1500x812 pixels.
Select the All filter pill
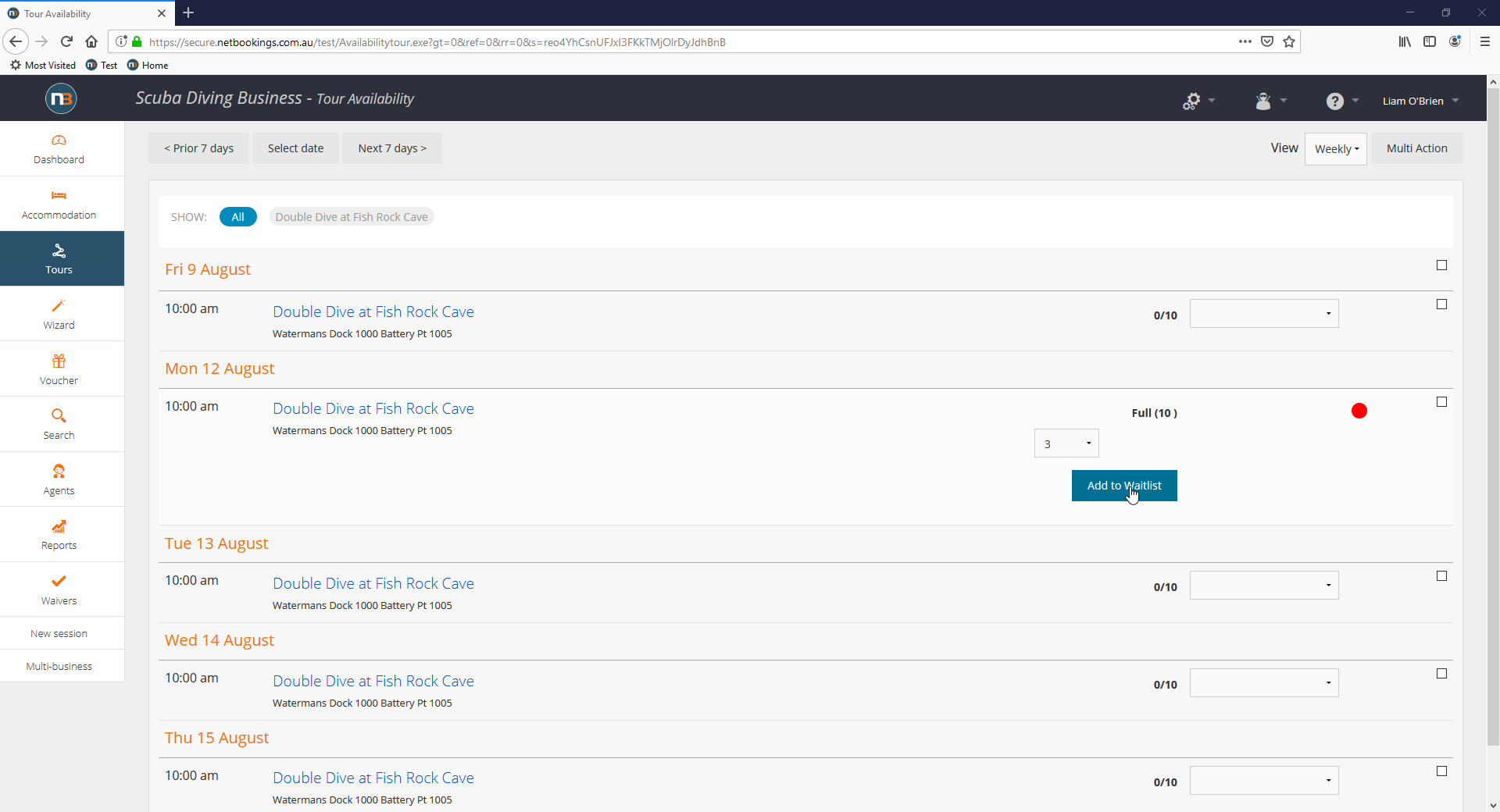(x=237, y=217)
